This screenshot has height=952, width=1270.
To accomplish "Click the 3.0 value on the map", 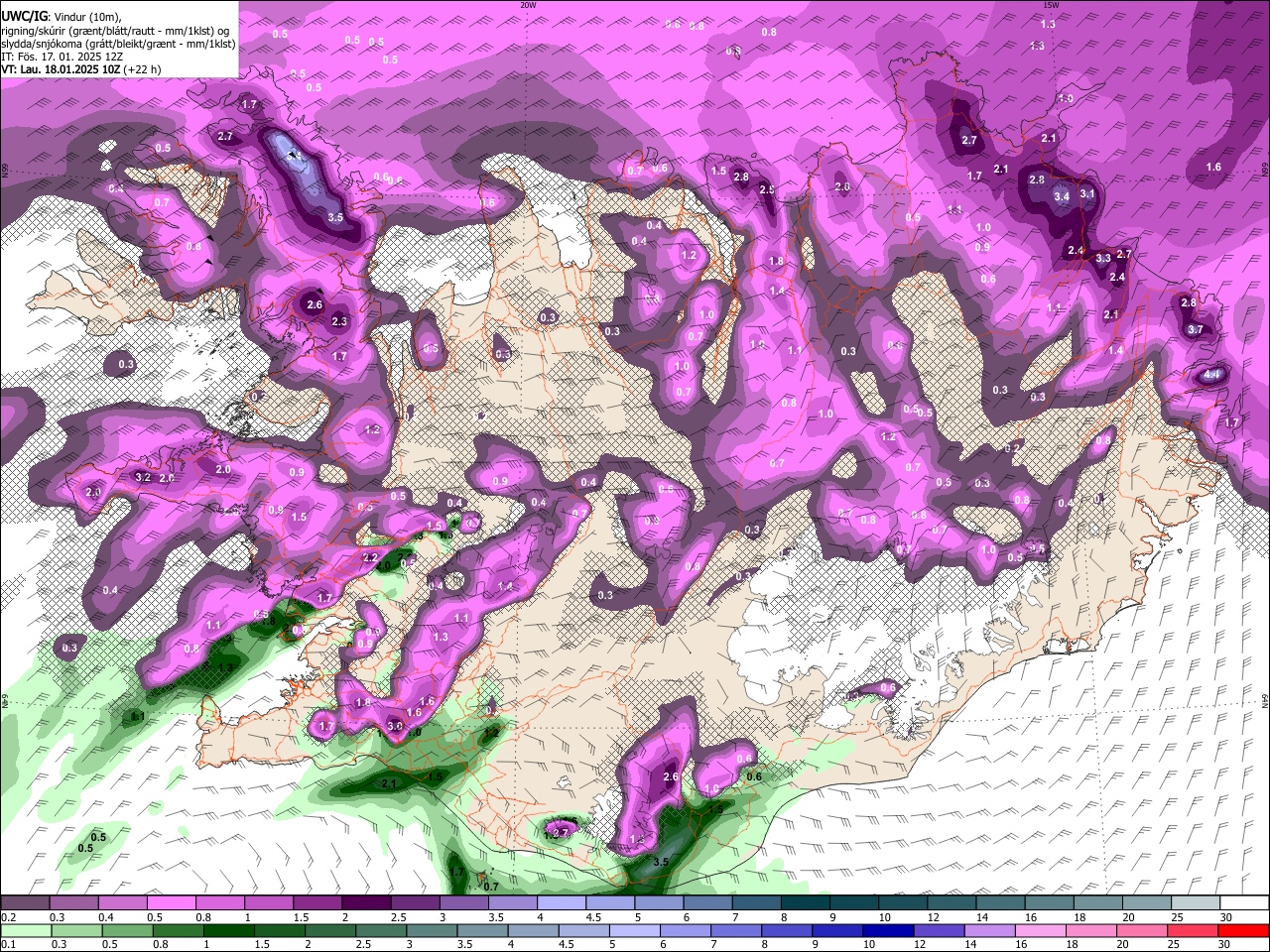I will click(x=395, y=726).
